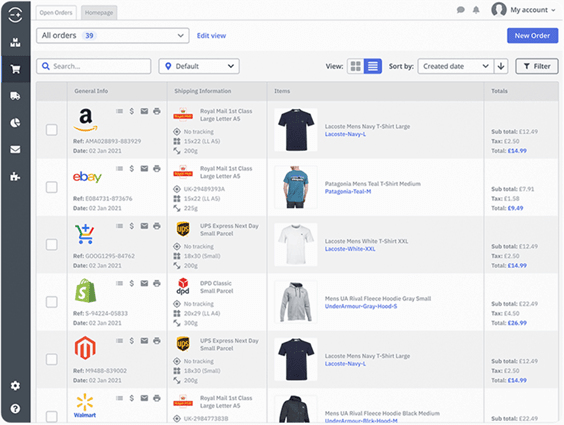Open the reports pie chart icon
The image size is (564, 425).
pyautogui.click(x=15, y=123)
